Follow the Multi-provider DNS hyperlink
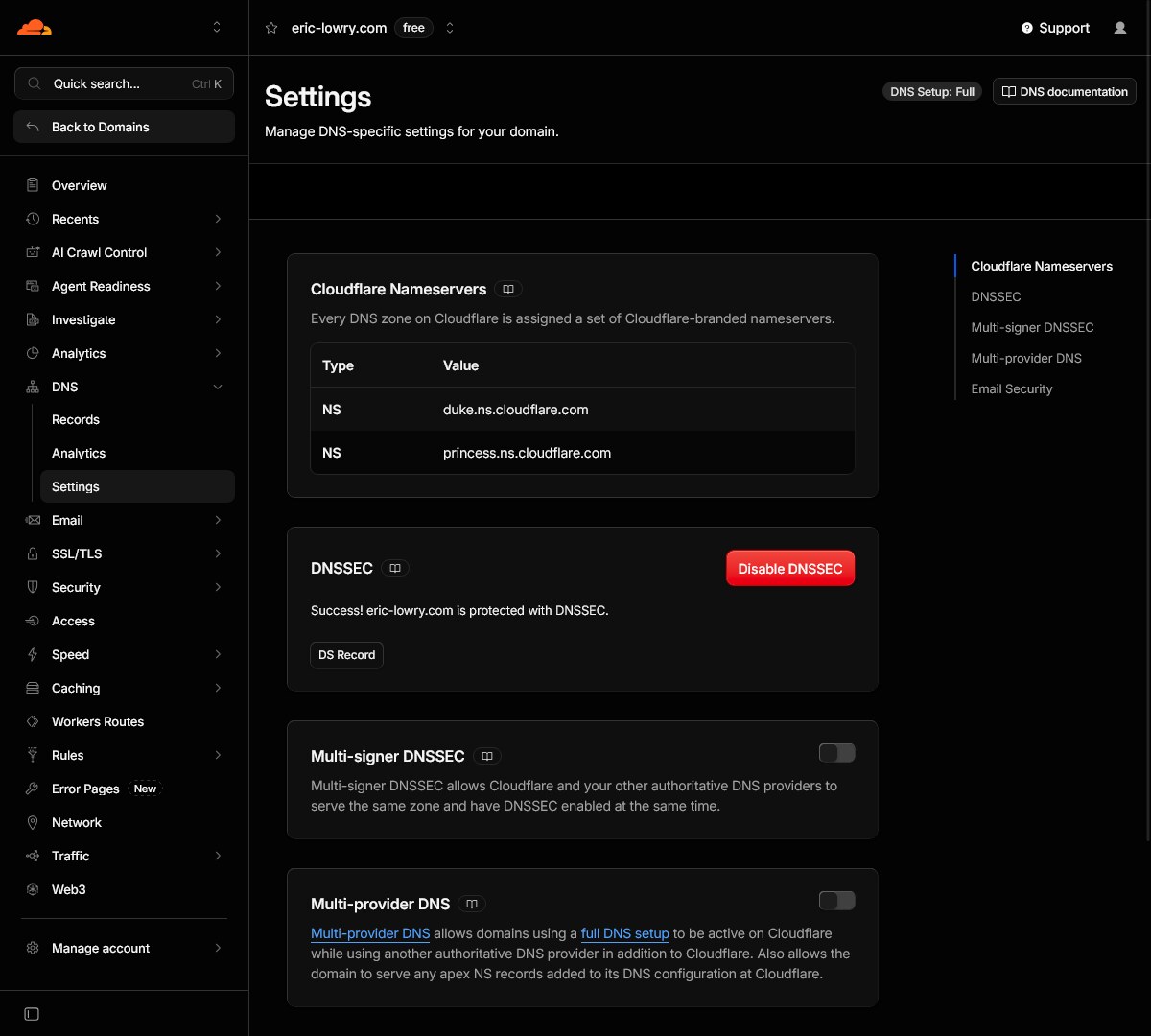Screen dimensions: 1151x1036 [x=370, y=933]
